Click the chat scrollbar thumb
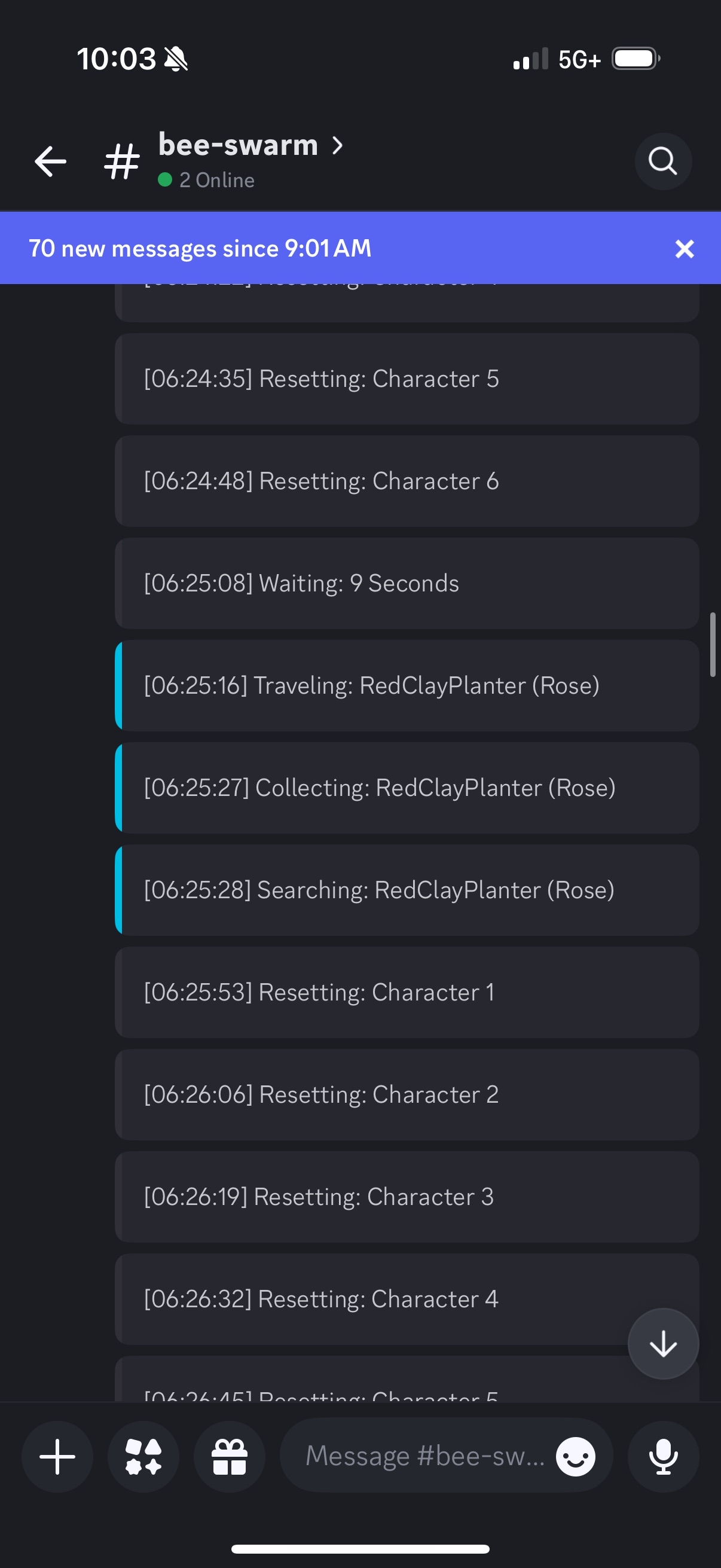721x1568 pixels. click(713, 645)
